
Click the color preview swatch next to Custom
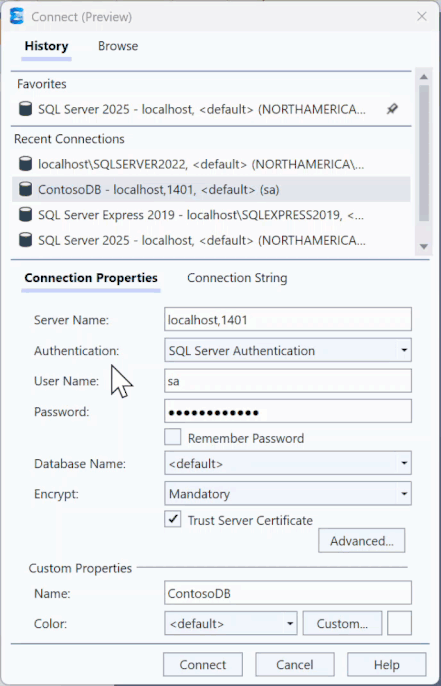pyautogui.click(x=399, y=623)
